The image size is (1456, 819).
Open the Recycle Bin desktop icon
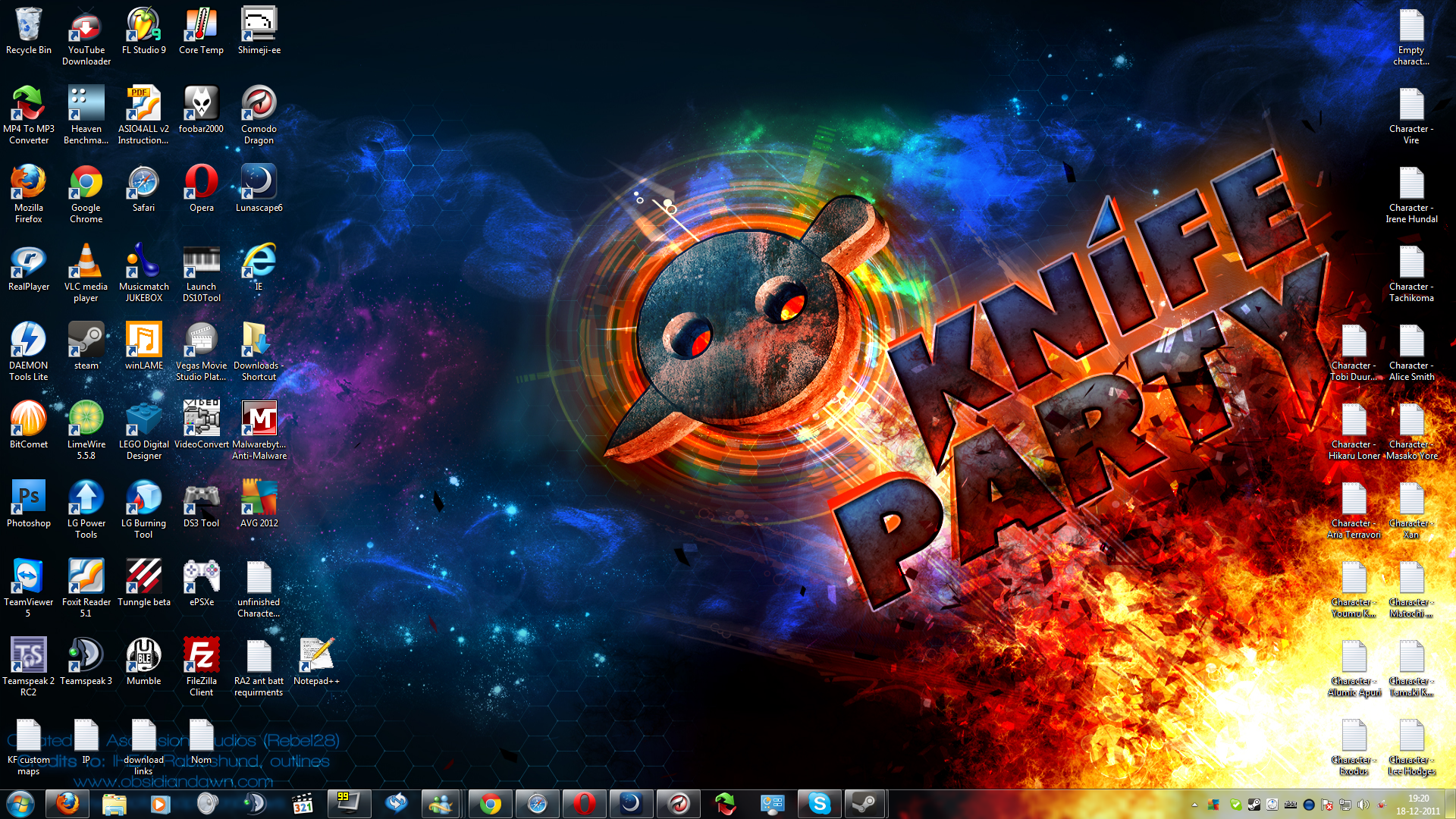[29, 32]
